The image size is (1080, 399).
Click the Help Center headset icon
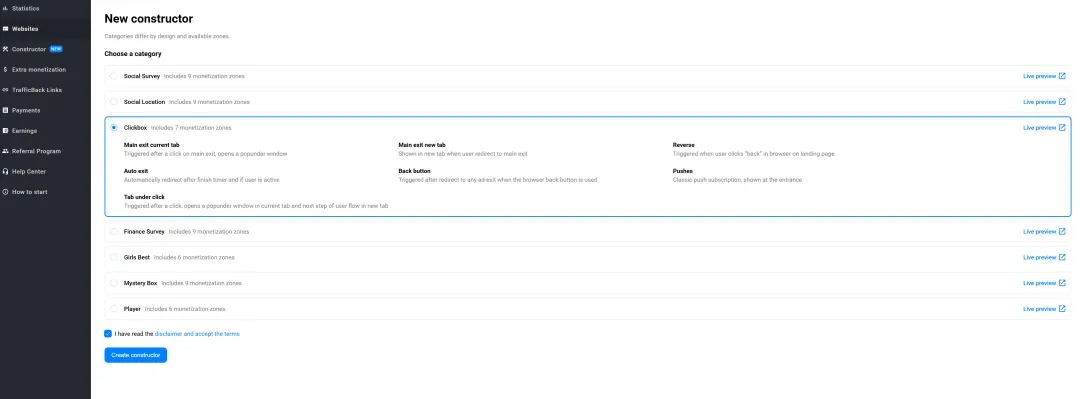tap(6, 171)
